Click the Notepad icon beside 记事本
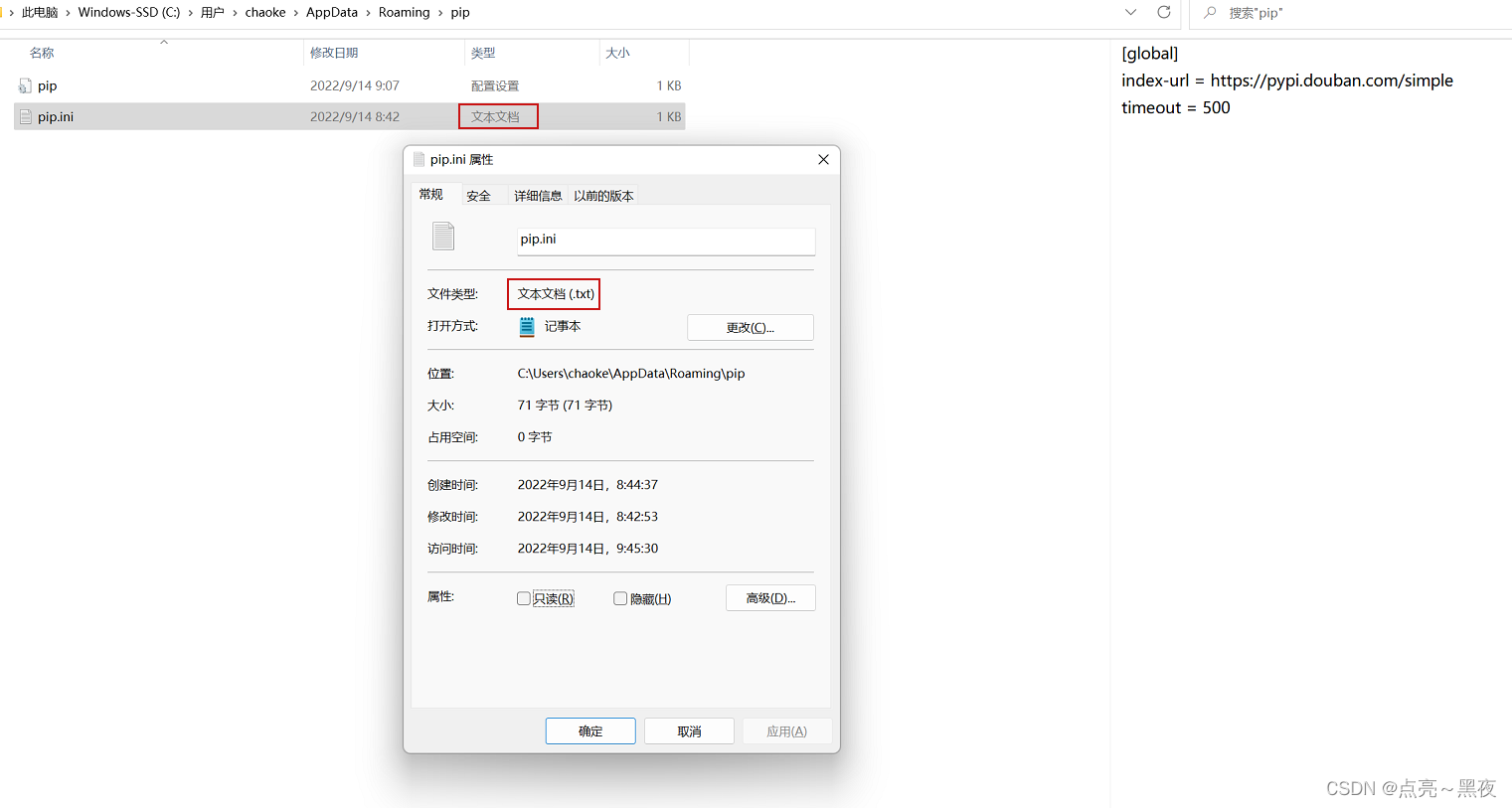The image size is (1512, 808). pos(527,326)
